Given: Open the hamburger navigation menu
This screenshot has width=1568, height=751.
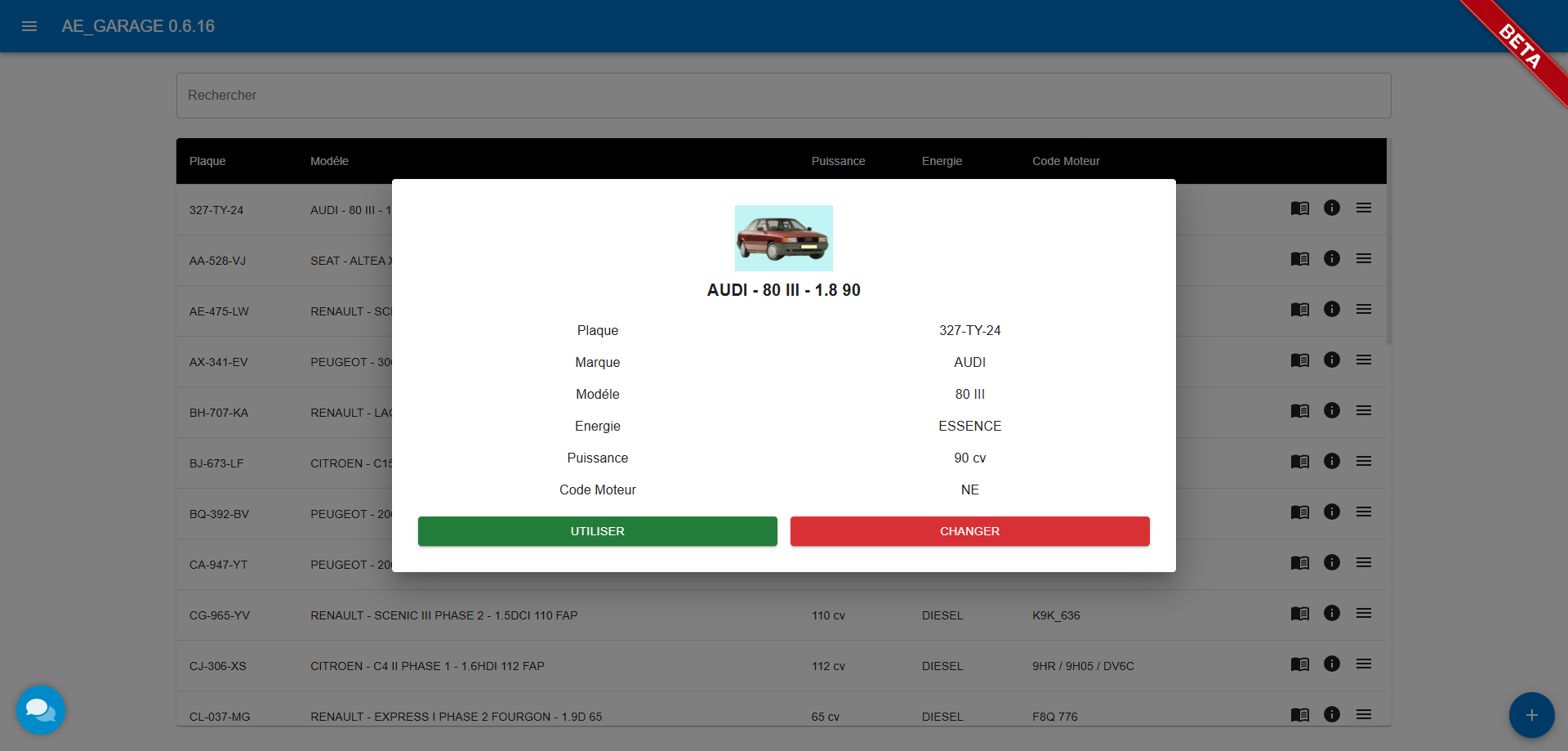Looking at the screenshot, I should pyautogui.click(x=29, y=26).
